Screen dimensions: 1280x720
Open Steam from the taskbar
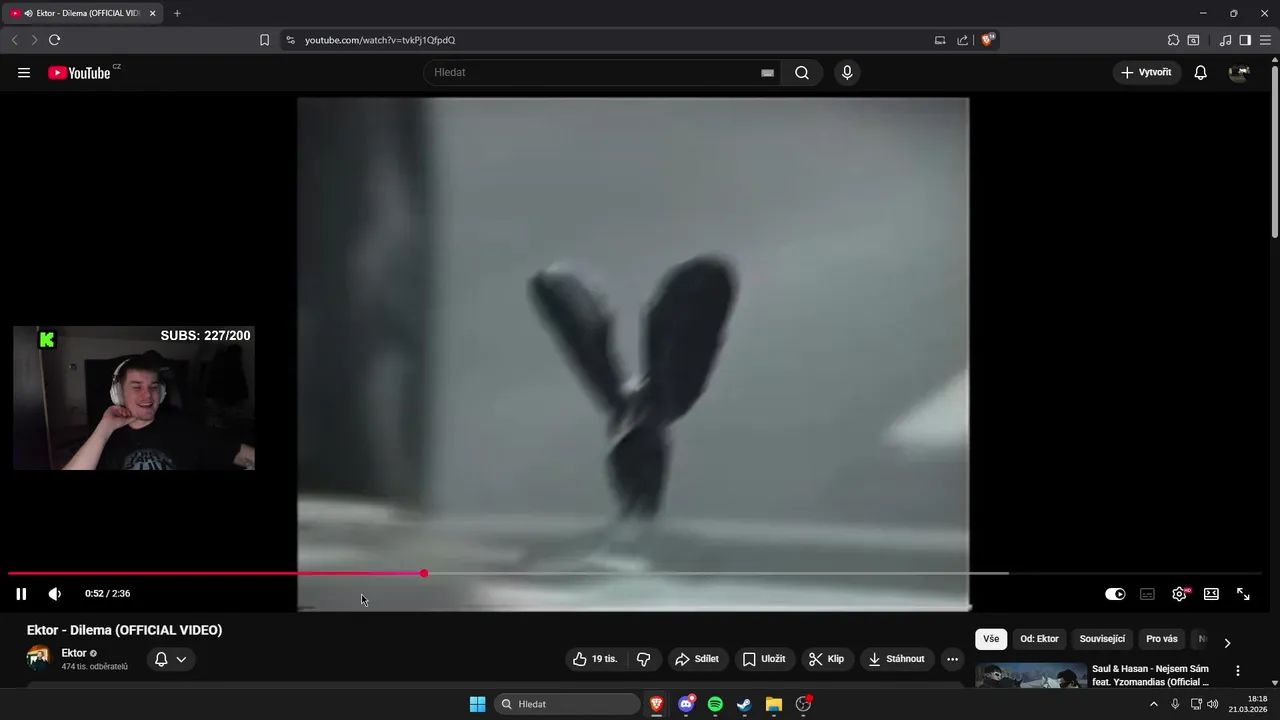click(x=744, y=704)
